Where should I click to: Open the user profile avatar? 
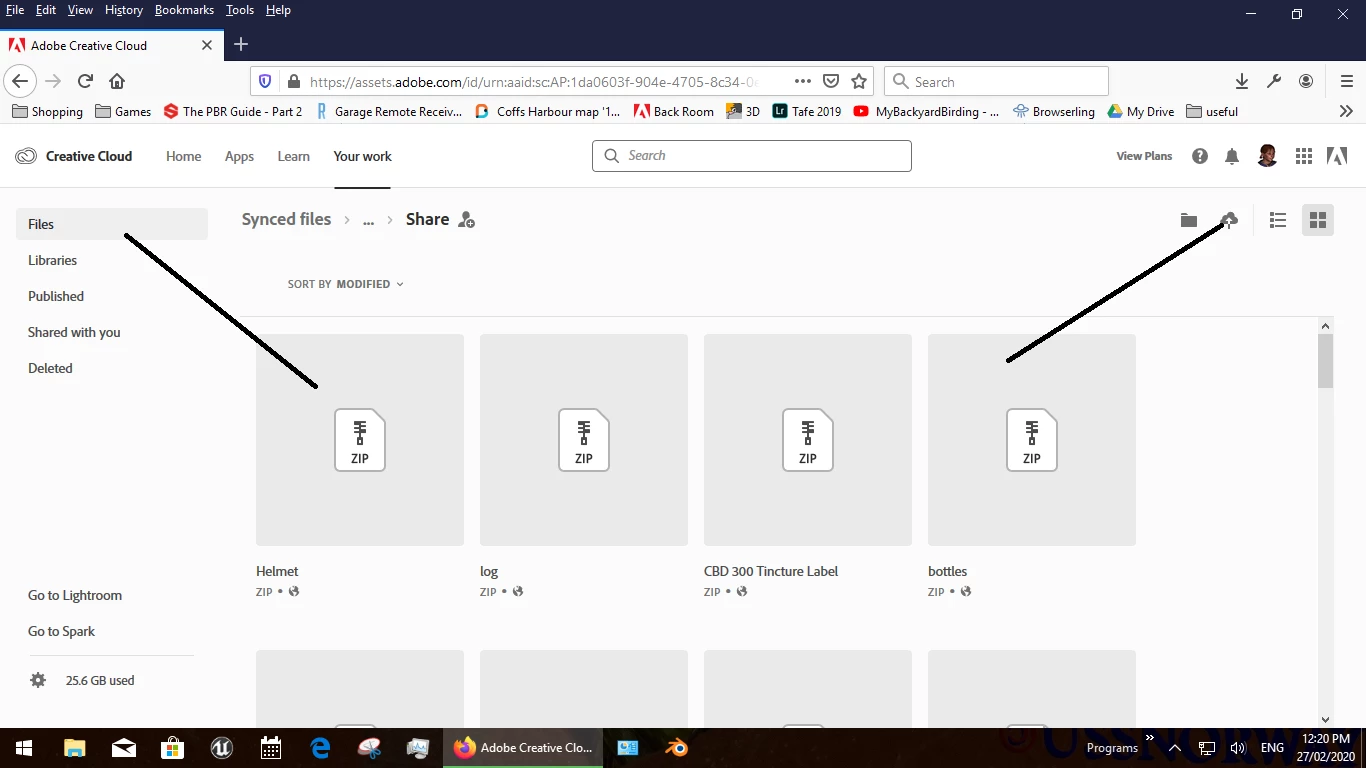[1267, 156]
